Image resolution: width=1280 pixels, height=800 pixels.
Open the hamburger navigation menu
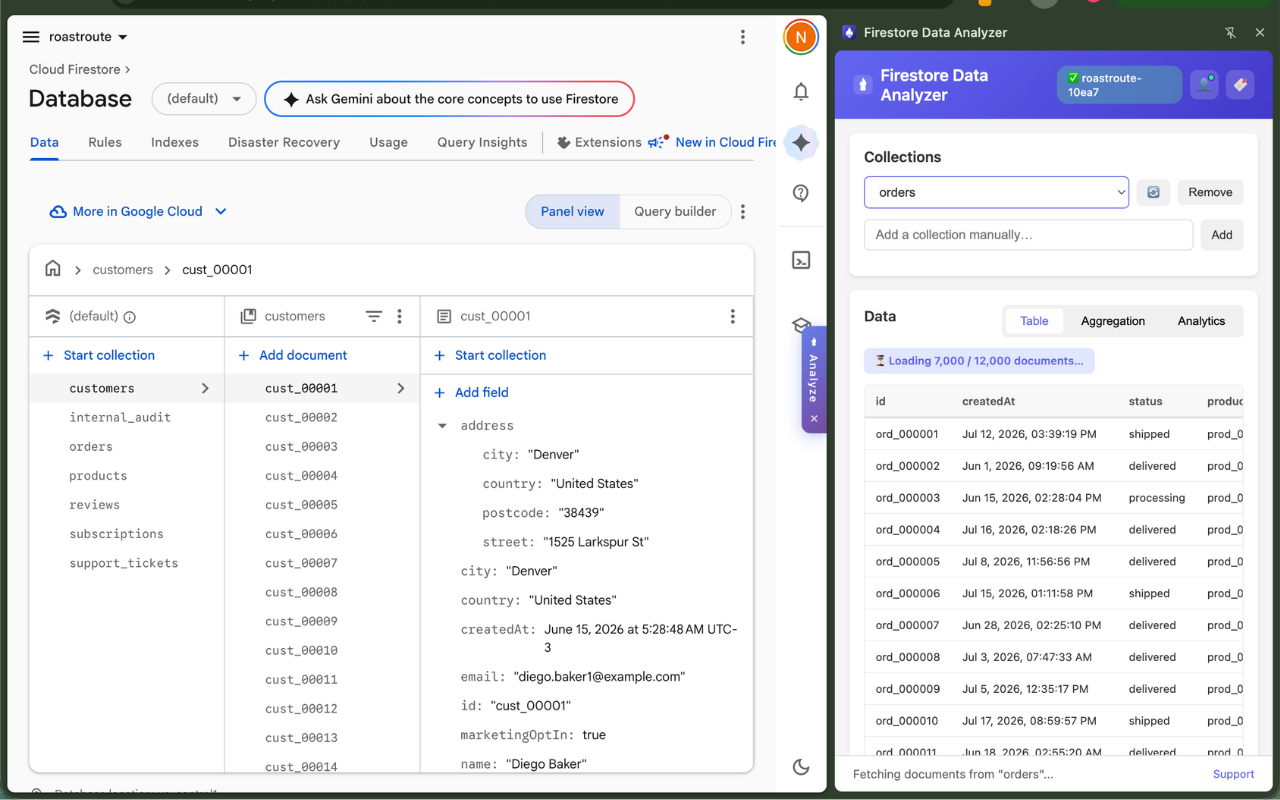point(31,37)
